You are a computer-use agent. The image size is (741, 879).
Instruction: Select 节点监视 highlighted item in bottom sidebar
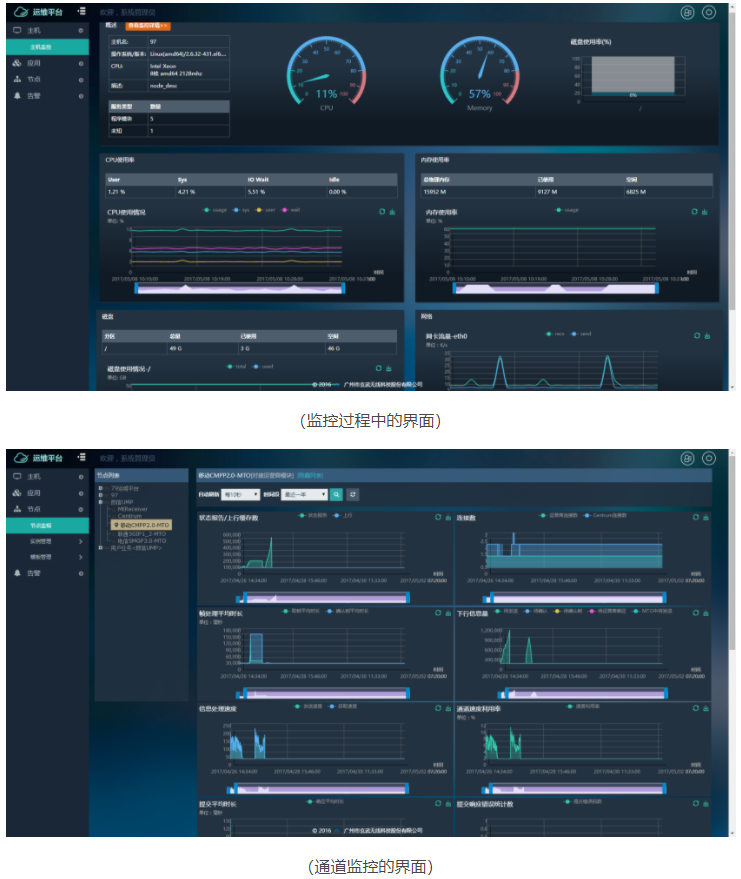pyautogui.click(x=48, y=525)
